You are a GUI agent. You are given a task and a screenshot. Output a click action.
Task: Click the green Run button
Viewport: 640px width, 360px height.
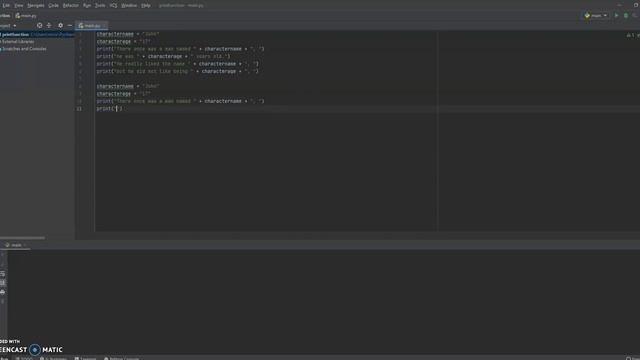tap(616, 16)
